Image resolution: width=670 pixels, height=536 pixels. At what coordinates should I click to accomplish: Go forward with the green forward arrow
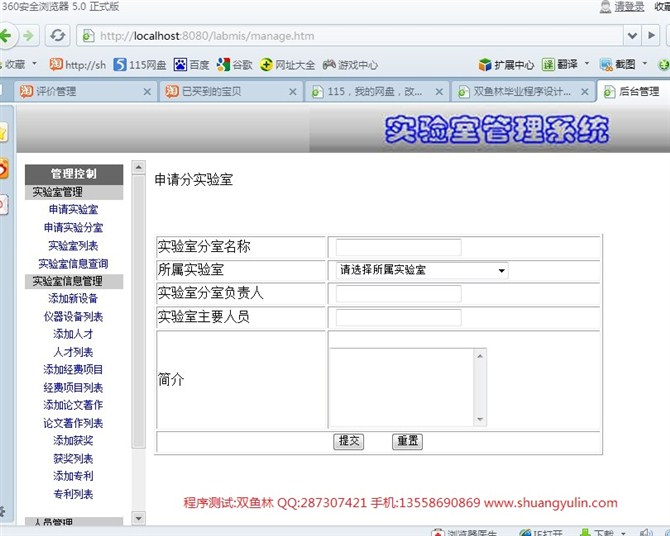[x=28, y=35]
